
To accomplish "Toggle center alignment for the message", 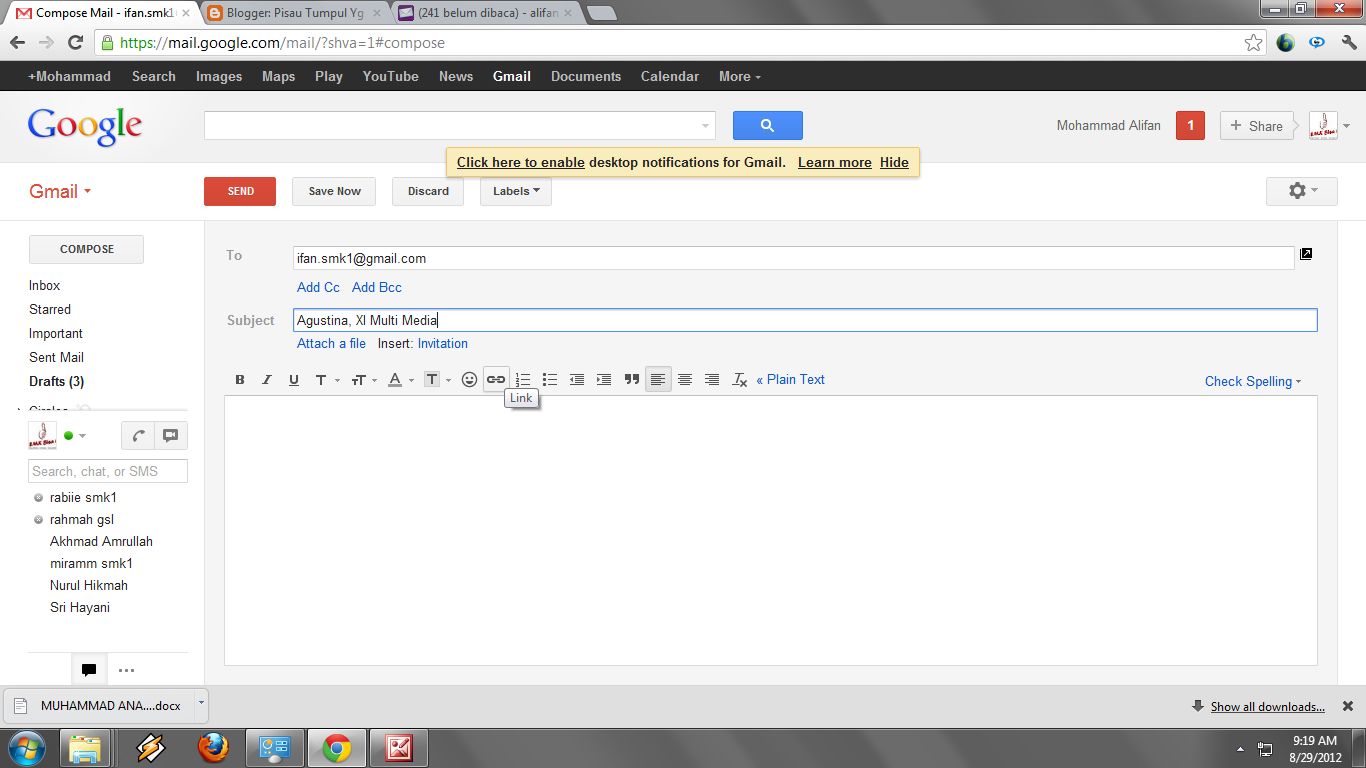I will [x=685, y=379].
